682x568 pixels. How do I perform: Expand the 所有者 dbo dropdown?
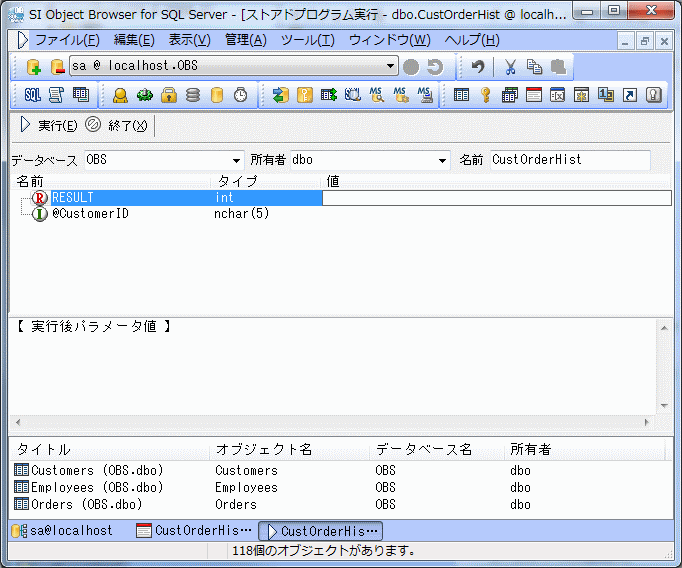[x=442, y=160]
